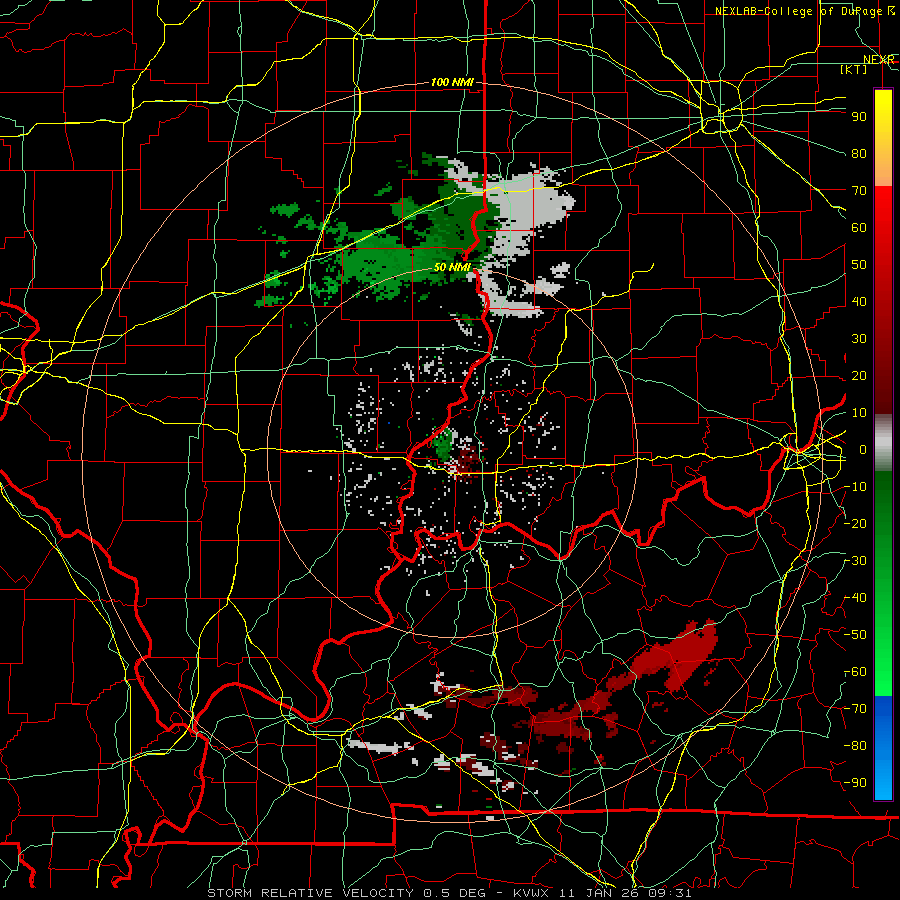Click the -50 value on the velocity scale

click(x=855, y=635)
